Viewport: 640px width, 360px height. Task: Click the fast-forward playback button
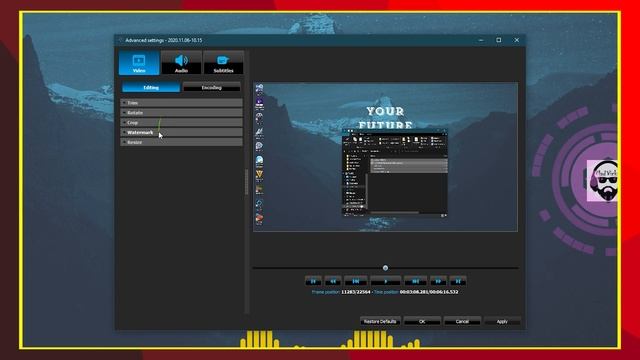coord(438,281)
